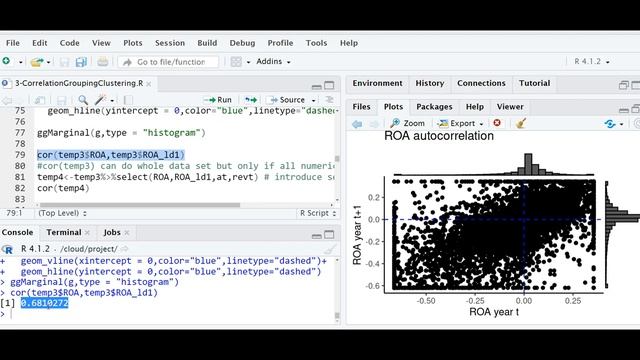Screen dimensions: 640x360
Task: Click the Run button
Action: point(218,100)
